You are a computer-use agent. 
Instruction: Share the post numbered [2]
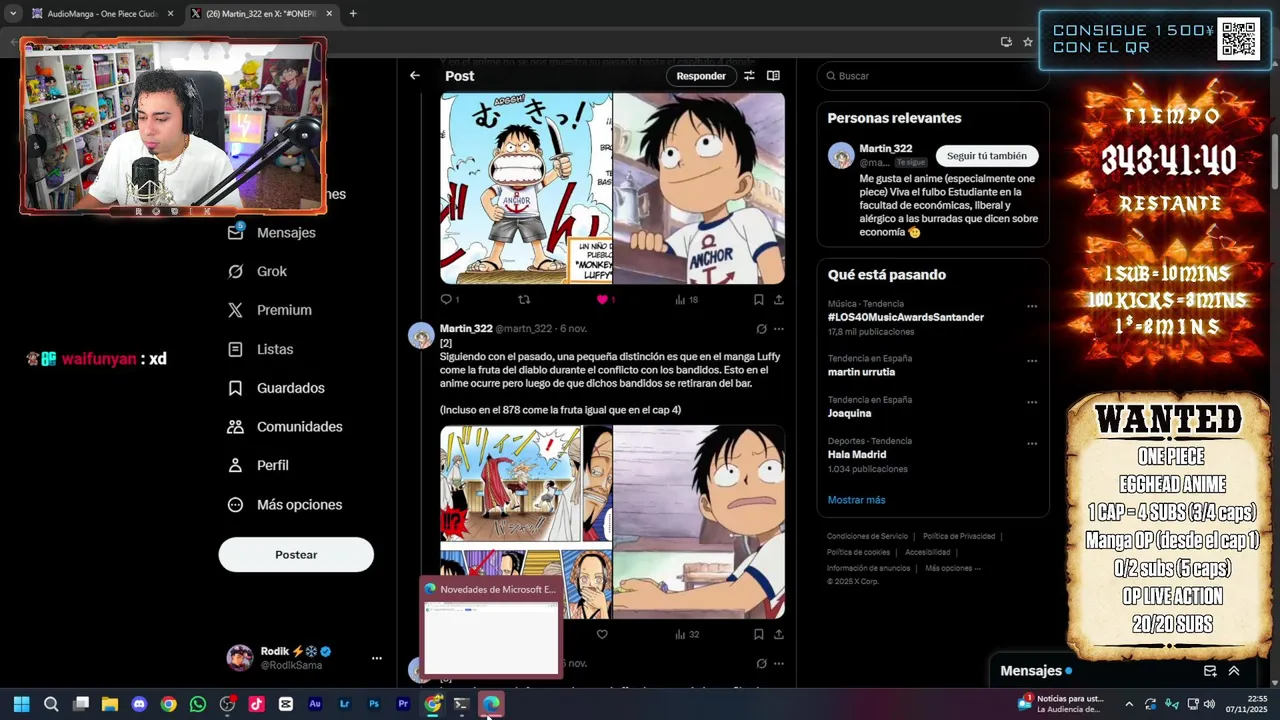tap(779, 634)
